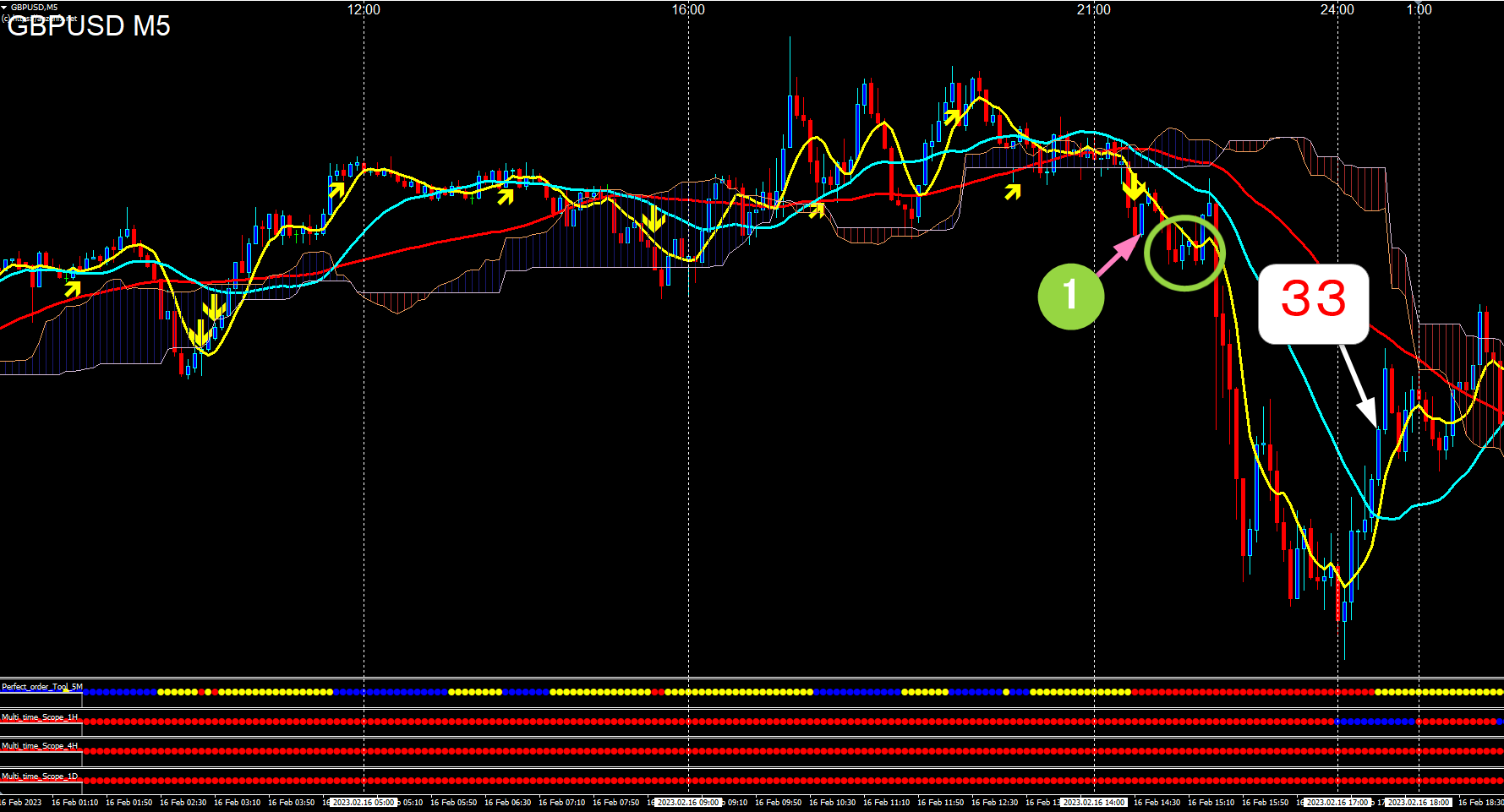Click the 2023.02.16 17:00 vertical line label

(1337, 803)
